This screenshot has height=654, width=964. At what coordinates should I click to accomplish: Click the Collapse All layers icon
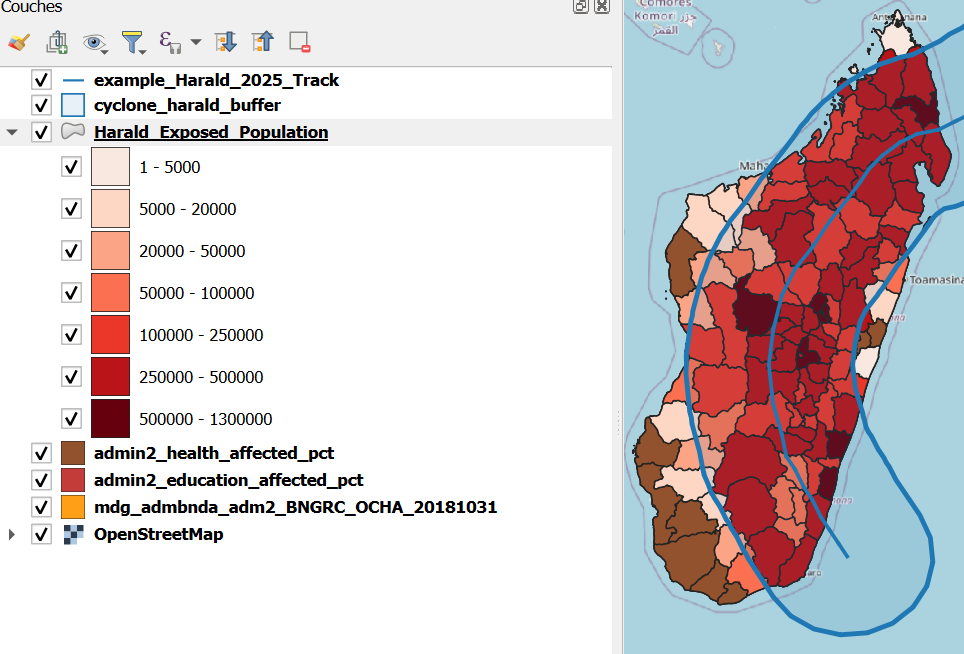[262, 42]
